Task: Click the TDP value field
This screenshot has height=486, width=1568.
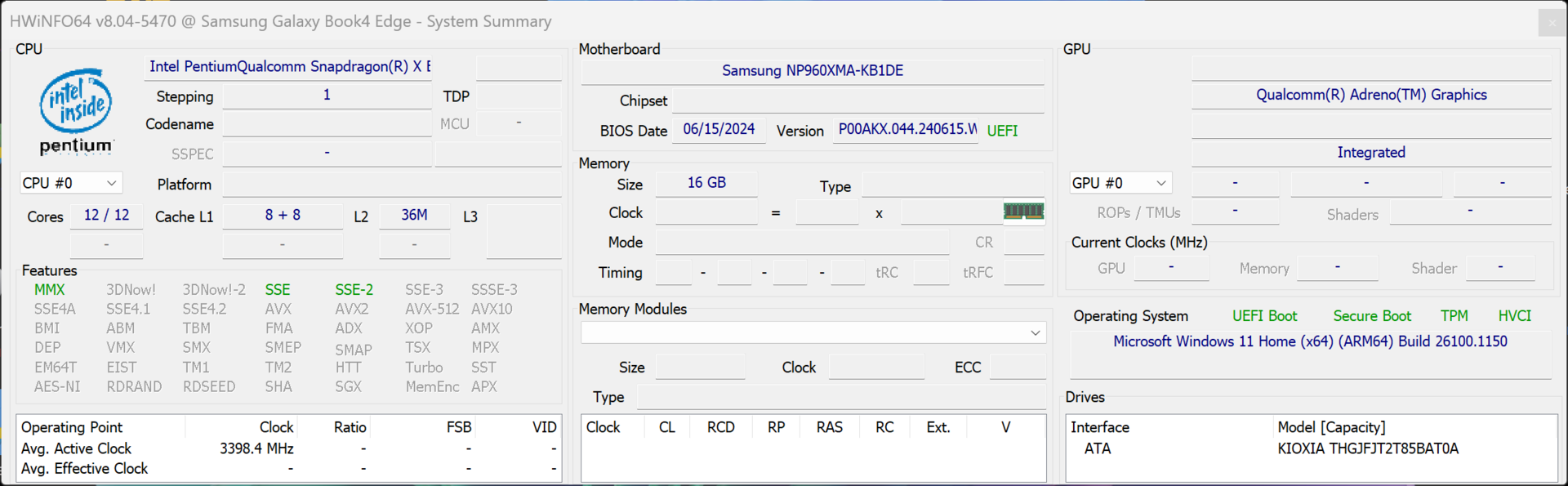Action: point(519,96)
